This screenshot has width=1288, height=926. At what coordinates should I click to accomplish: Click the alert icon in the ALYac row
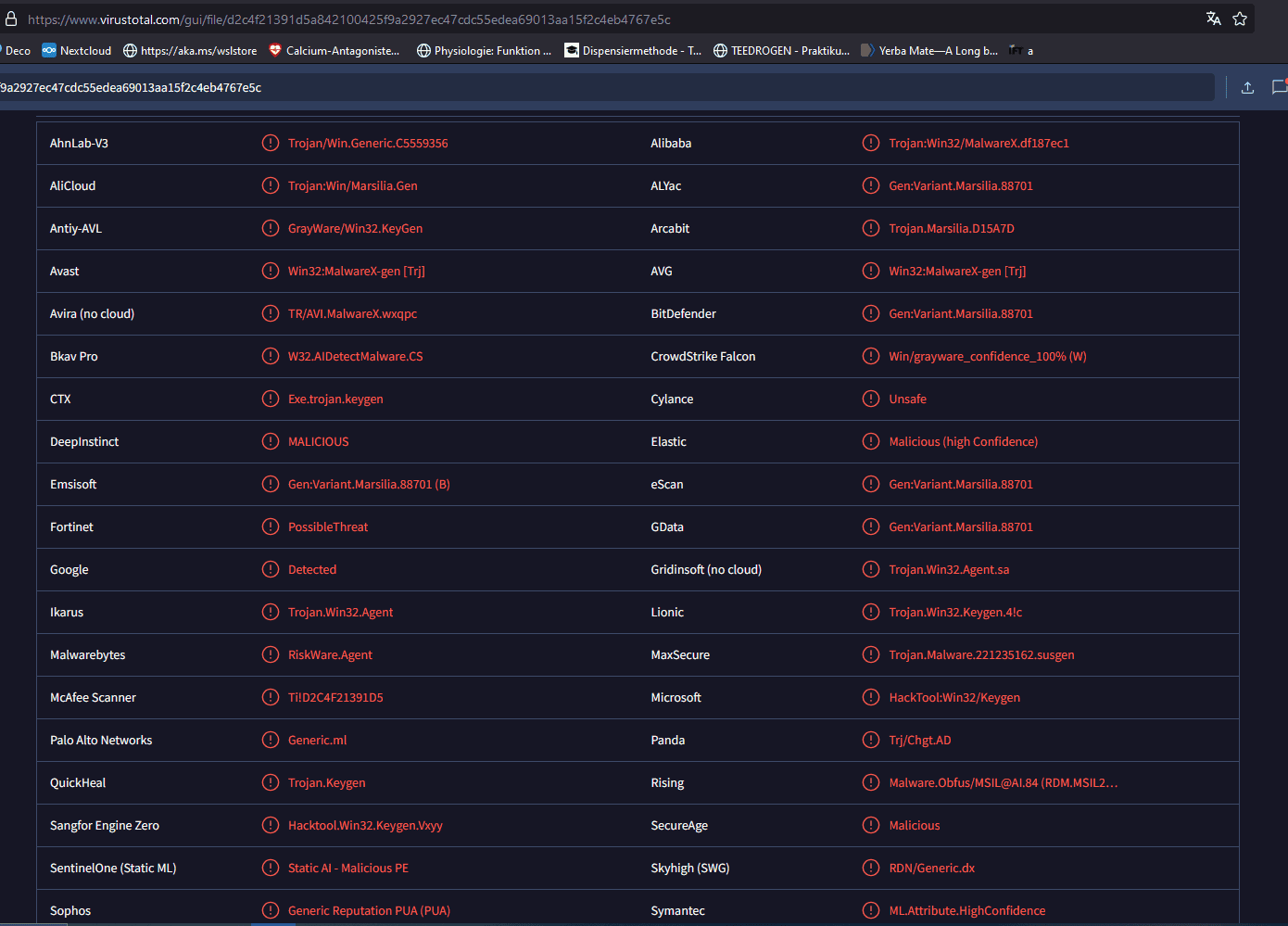click(871, 185)
